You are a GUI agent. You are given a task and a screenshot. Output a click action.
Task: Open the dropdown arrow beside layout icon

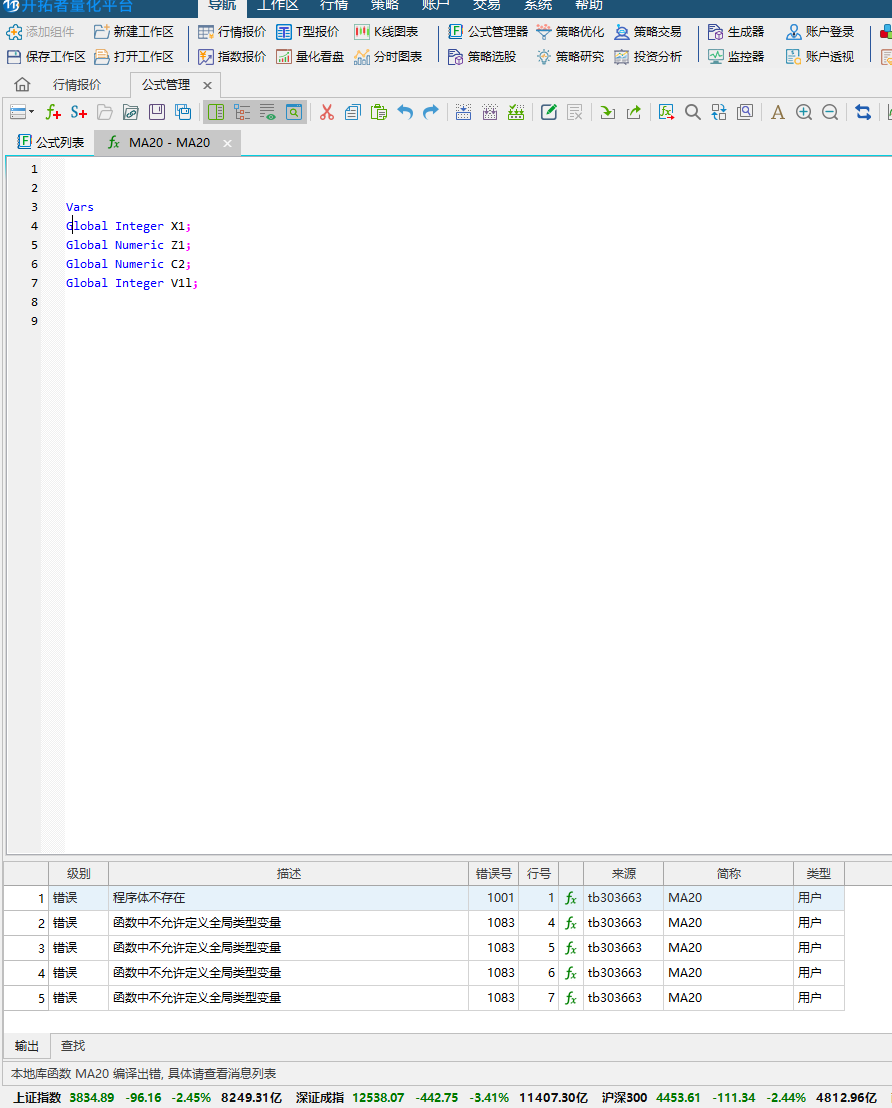click(x=32, y=112)
